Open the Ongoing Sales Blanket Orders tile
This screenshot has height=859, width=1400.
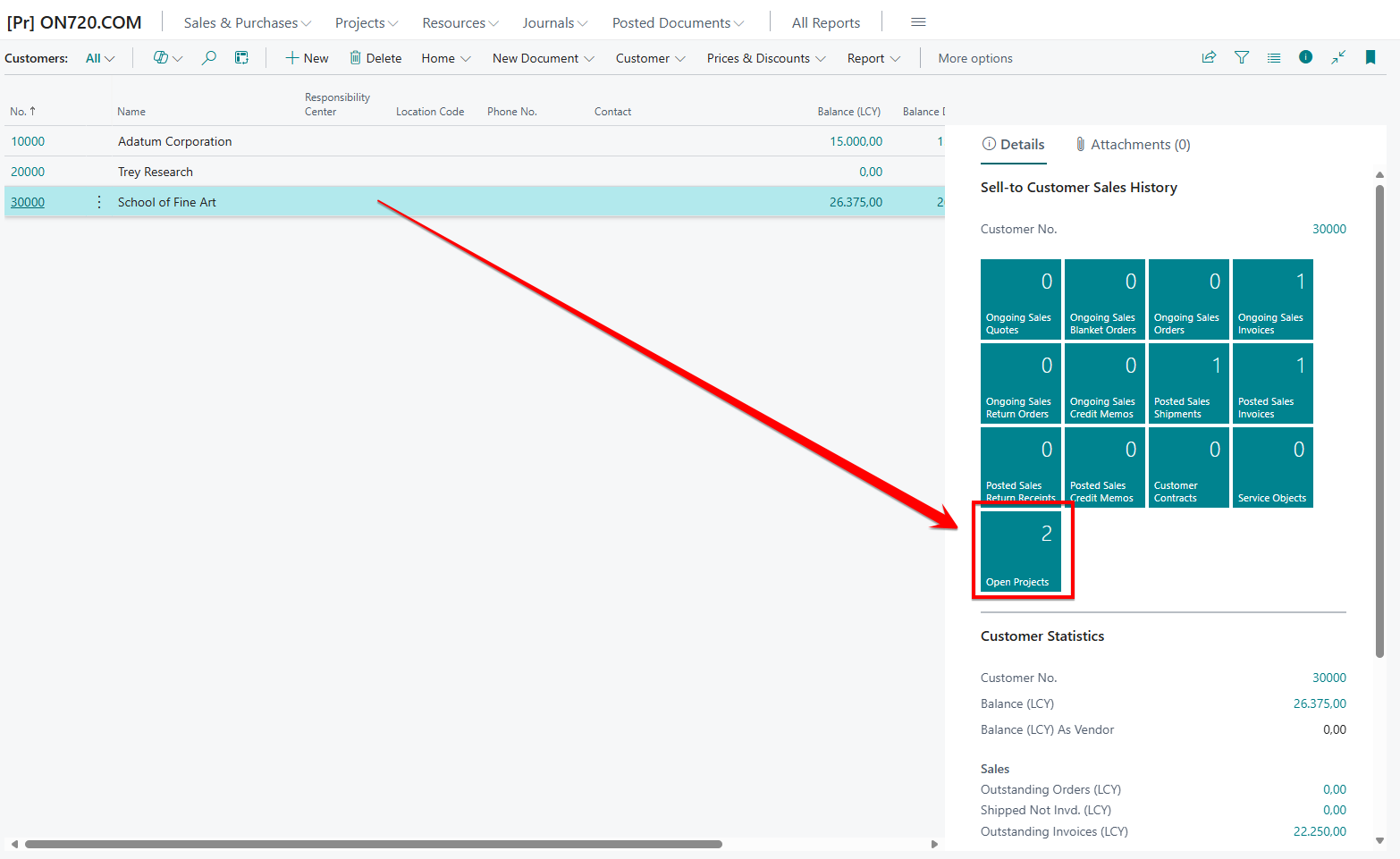[x=1105, y=299]
